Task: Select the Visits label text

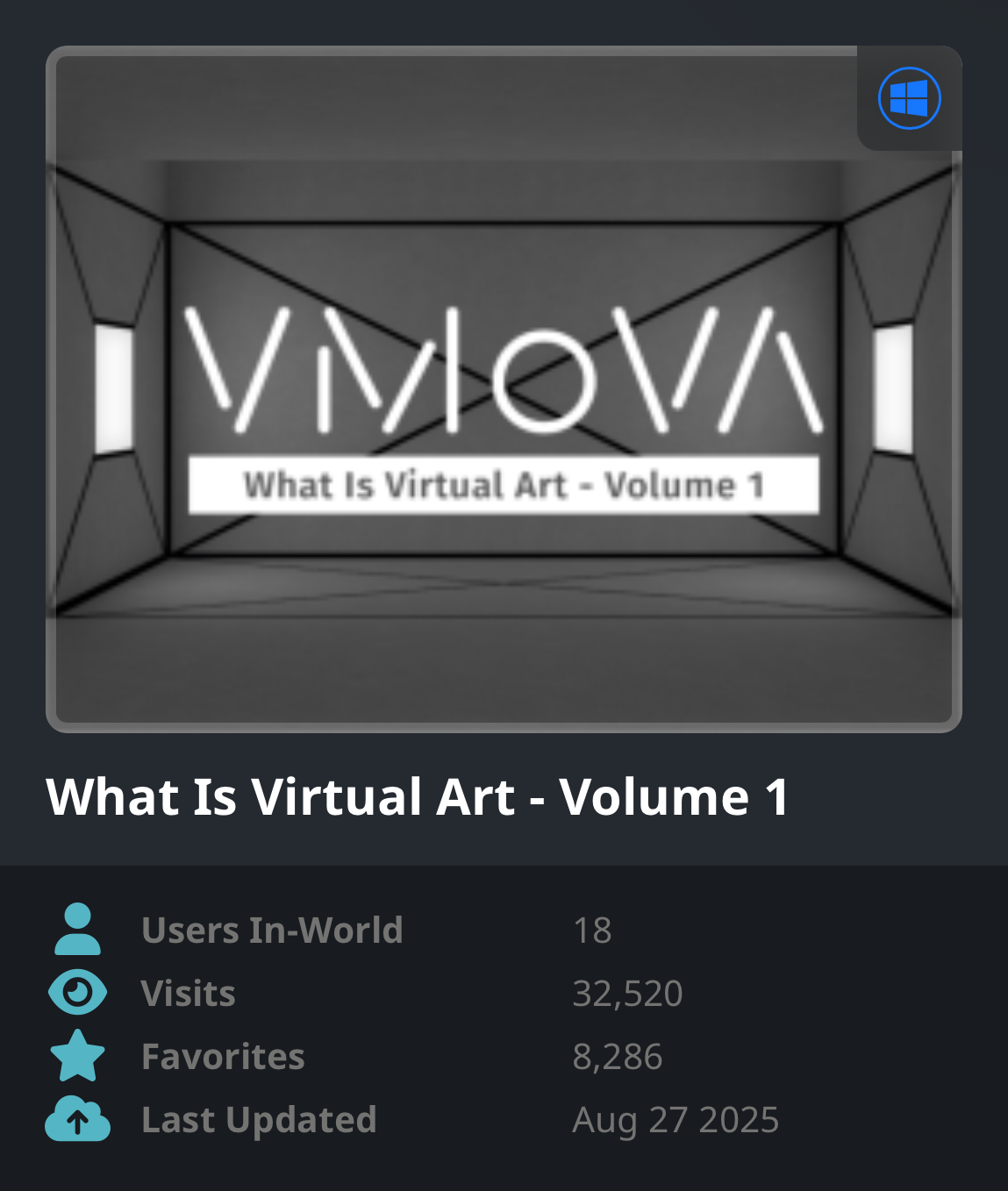Action: pos(189,994)
